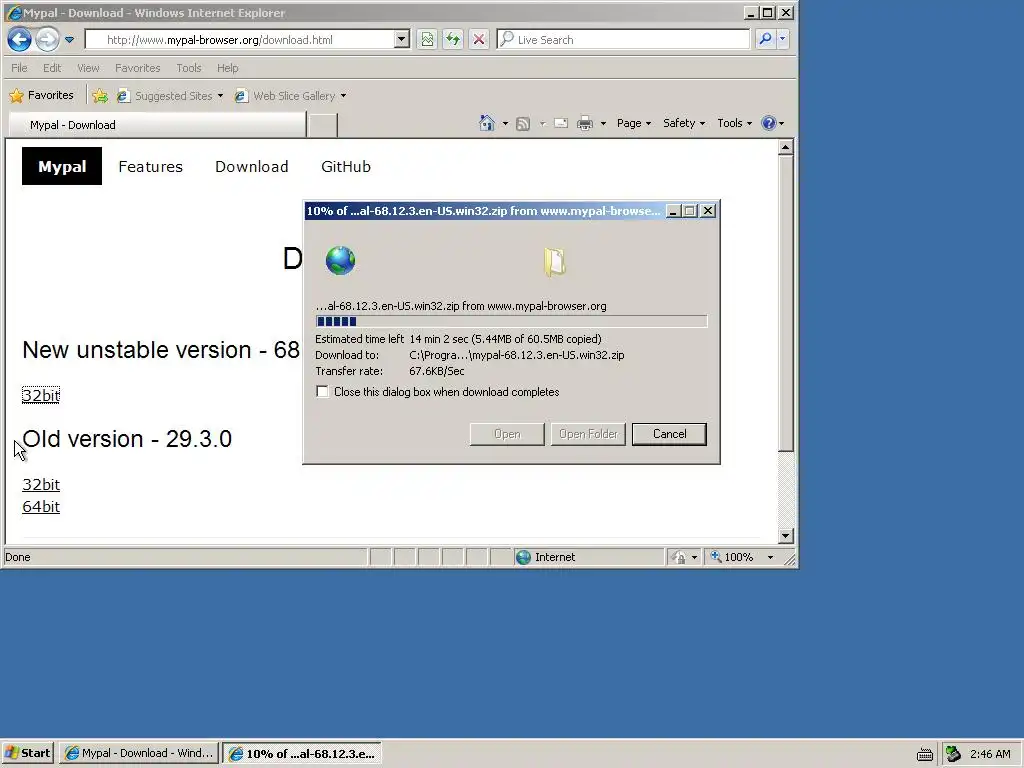Click the blue Help question icon

769,123
